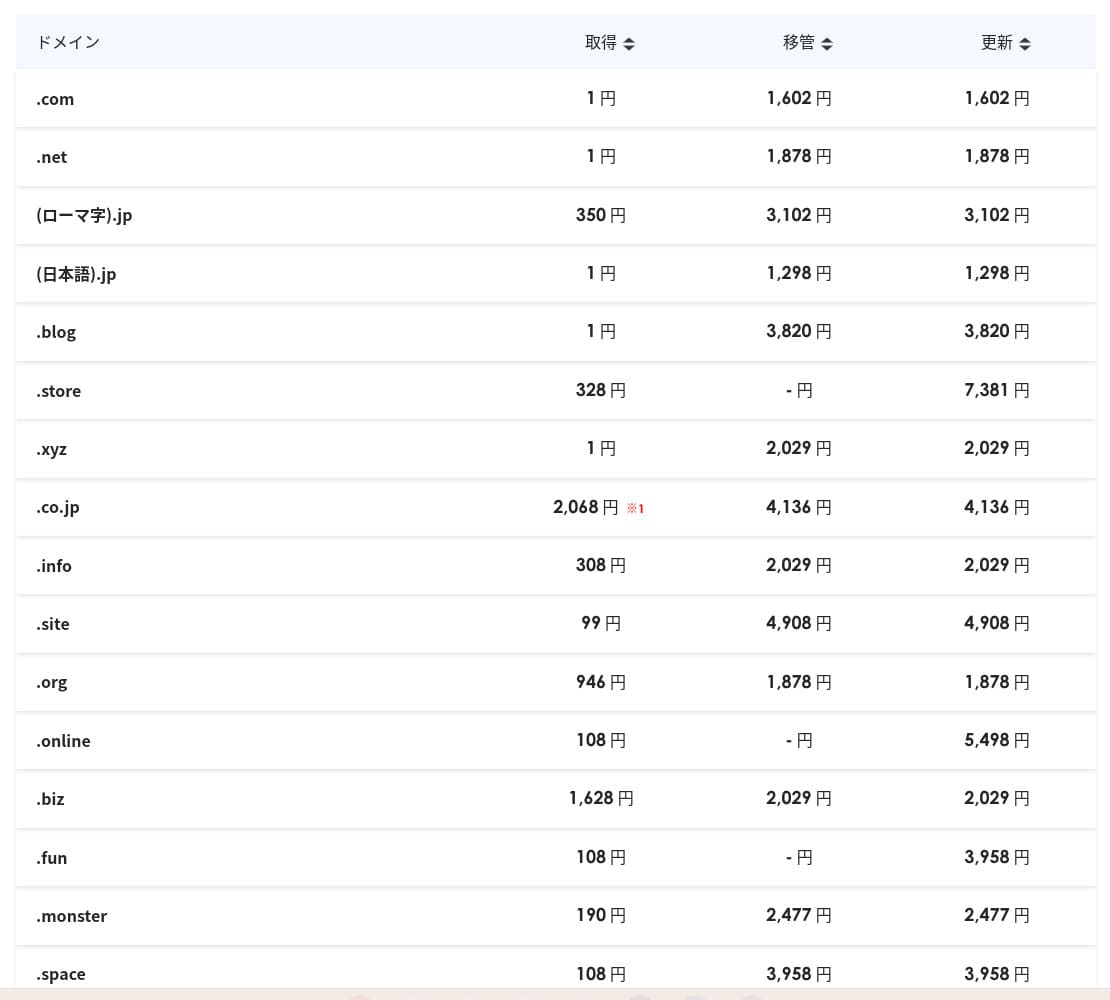Click the .monster domain name
Screen dimensions: 1110x1000
coord(72,916)
